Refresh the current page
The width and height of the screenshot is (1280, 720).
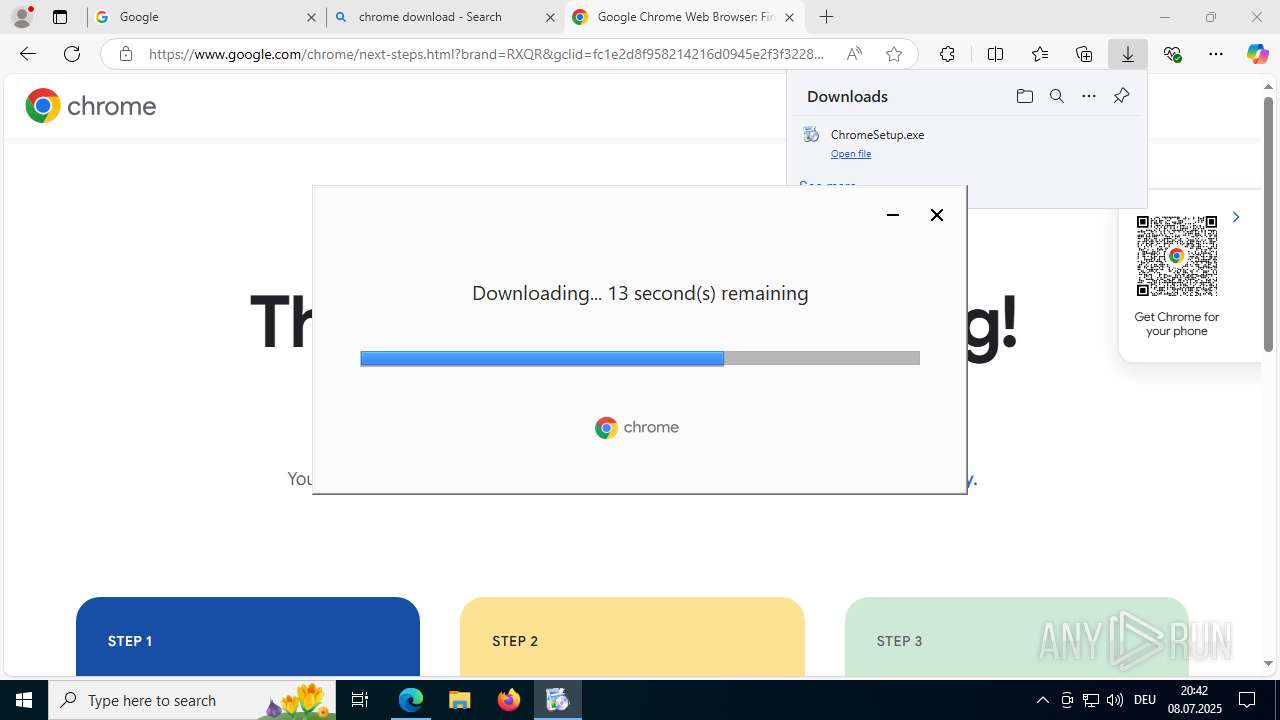[72, 54]
